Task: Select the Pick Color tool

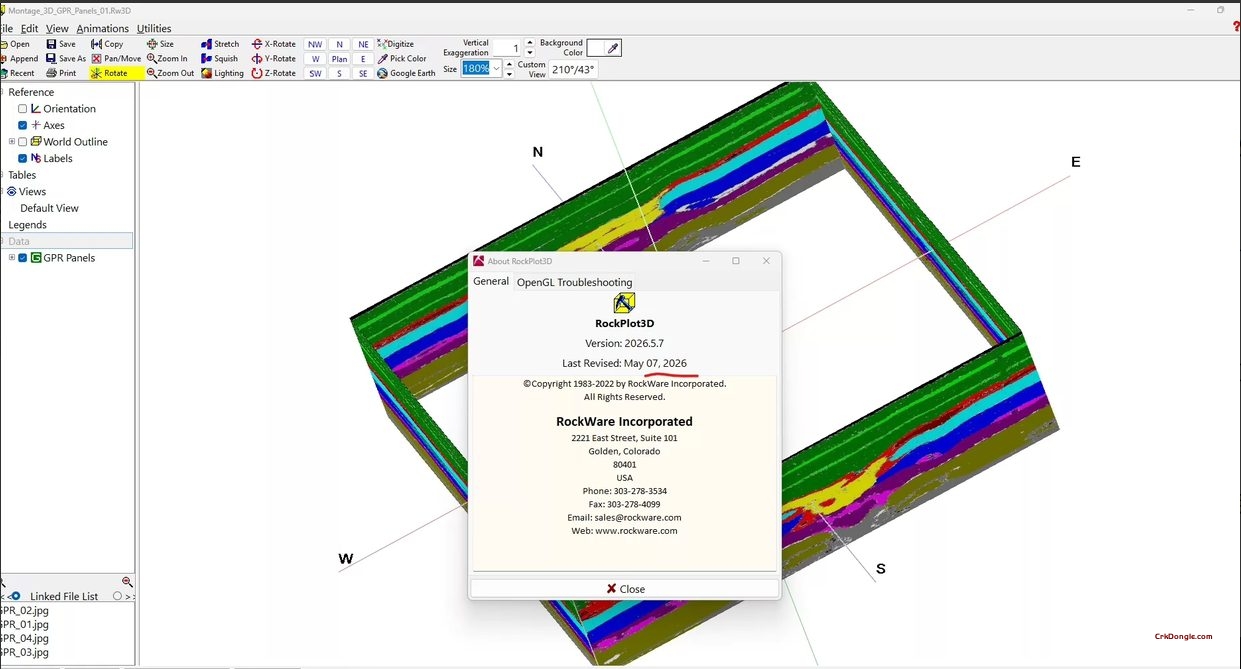Action: tap(402, 59)
